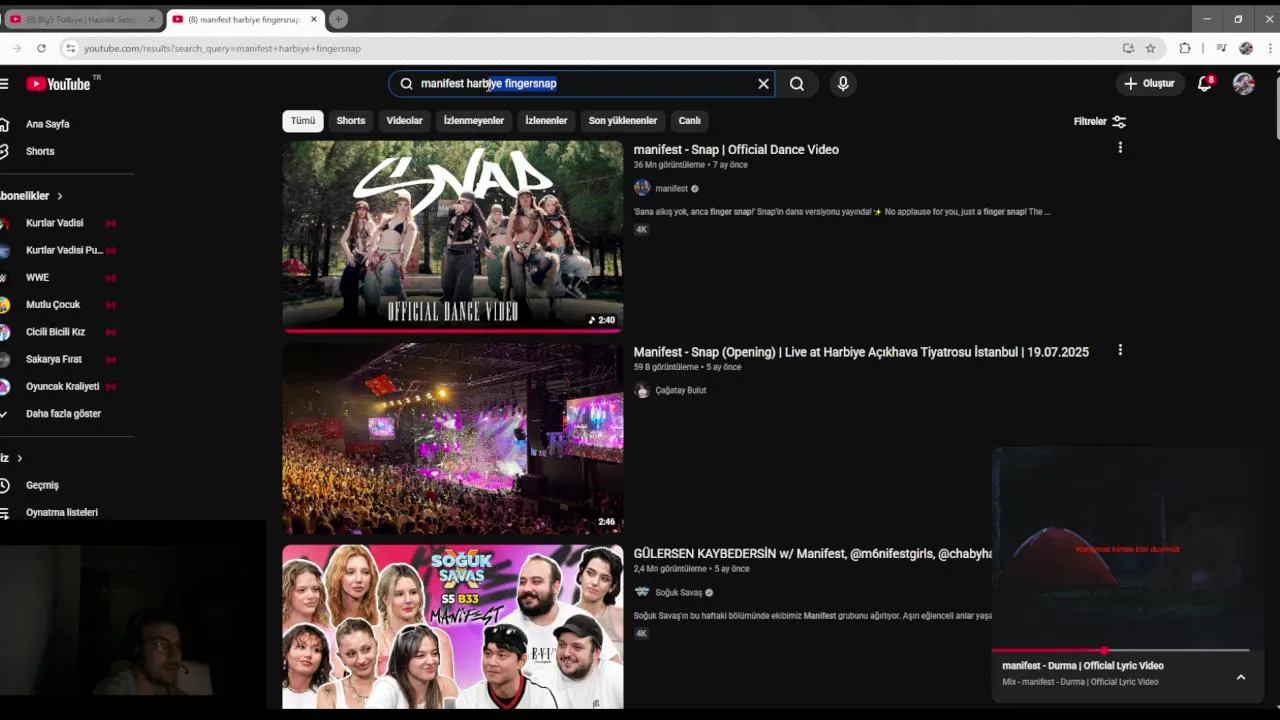Select the Shorts filter chip
Viewport: 1280px width, 720px height.
tap(351, 121)
